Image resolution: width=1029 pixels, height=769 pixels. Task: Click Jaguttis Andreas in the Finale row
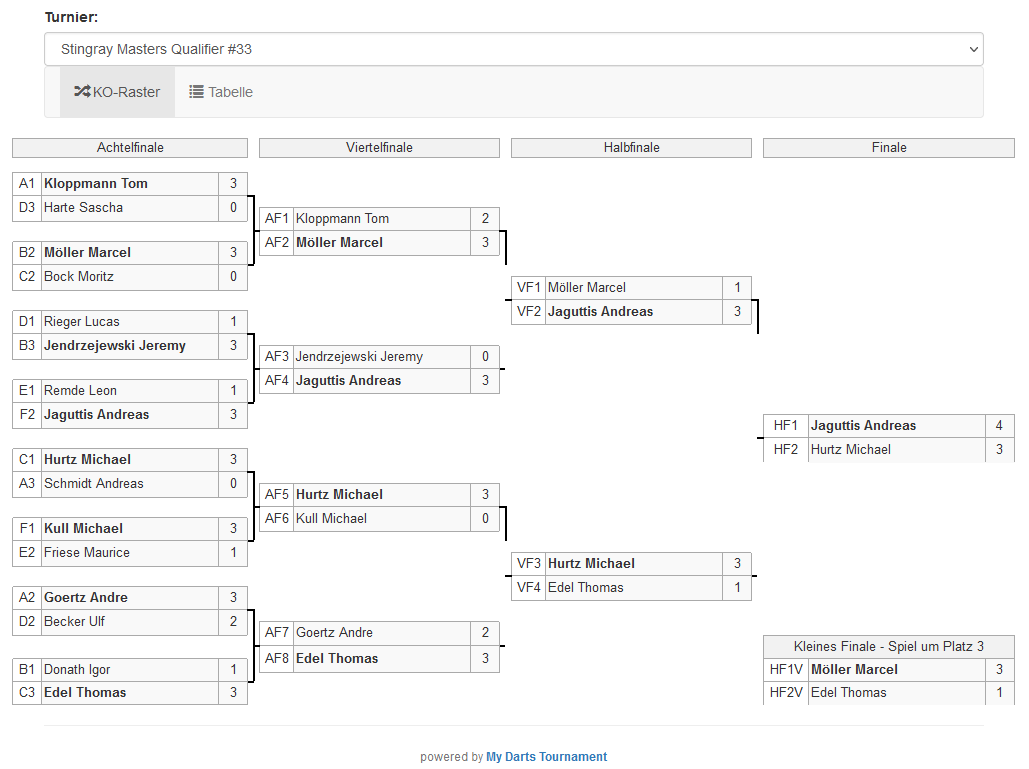(863, 426)
